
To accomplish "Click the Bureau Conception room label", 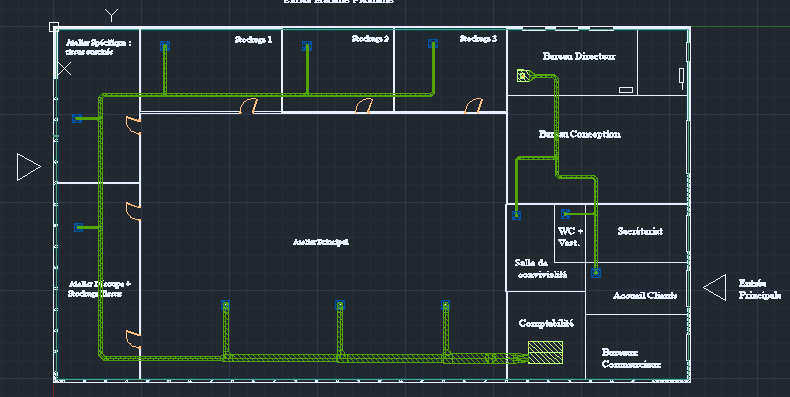I will [579, 134].
